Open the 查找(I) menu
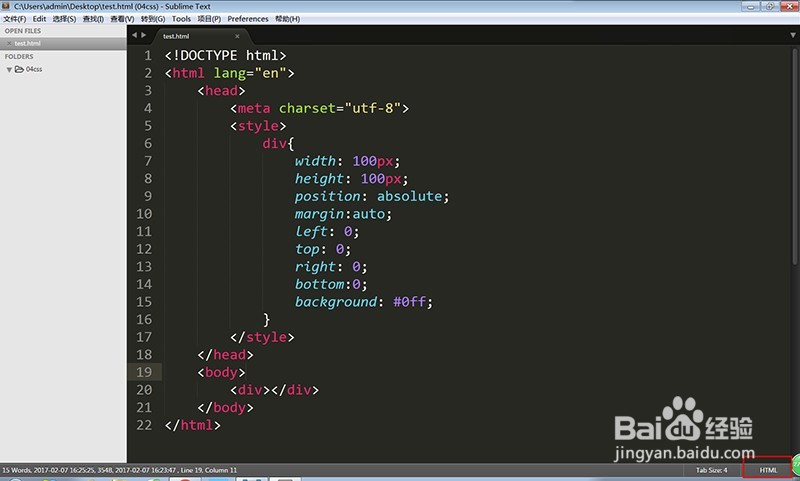The image size is (800, 481). click(93, 19)
